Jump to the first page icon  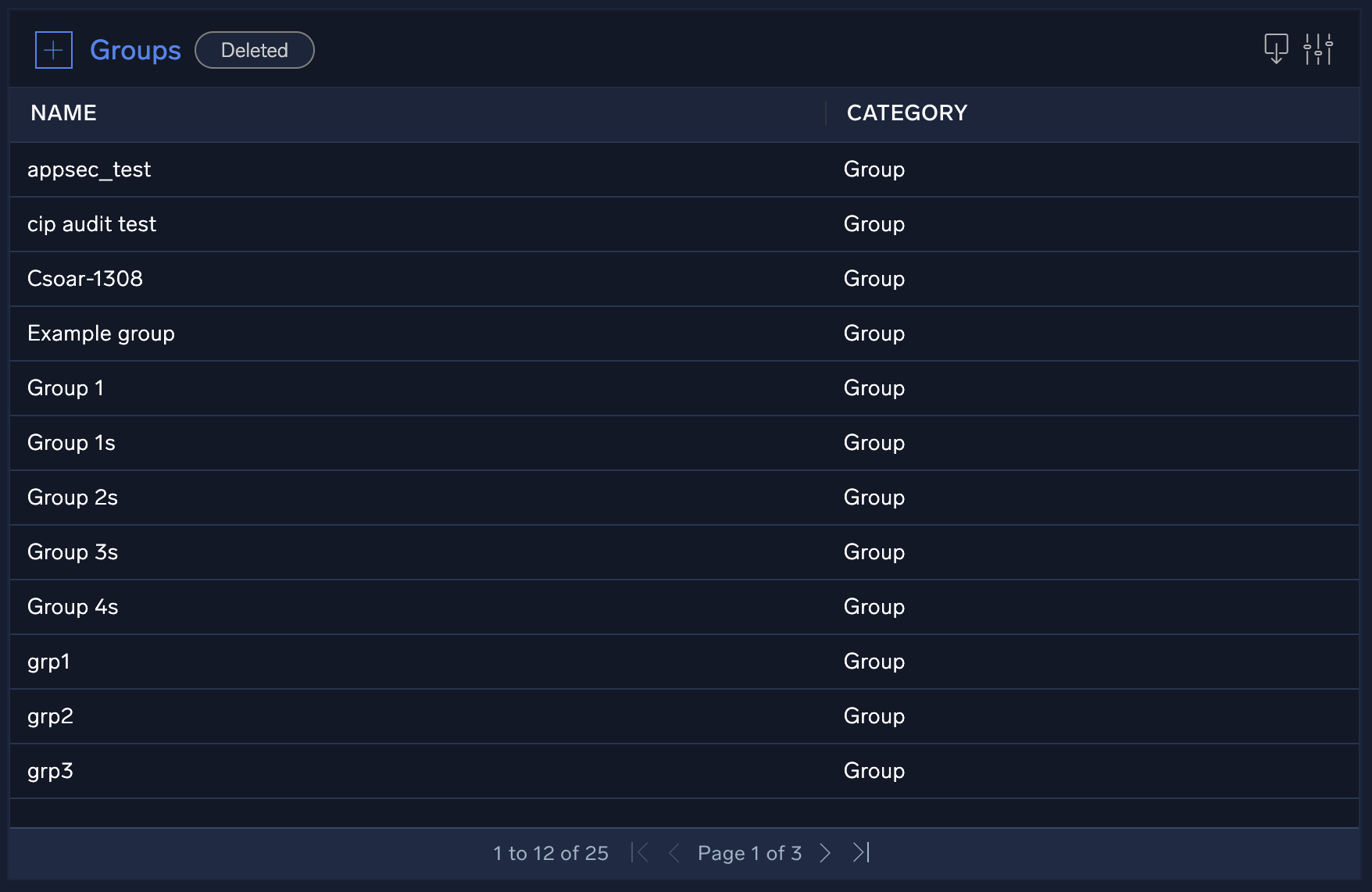tap(641, 853)
